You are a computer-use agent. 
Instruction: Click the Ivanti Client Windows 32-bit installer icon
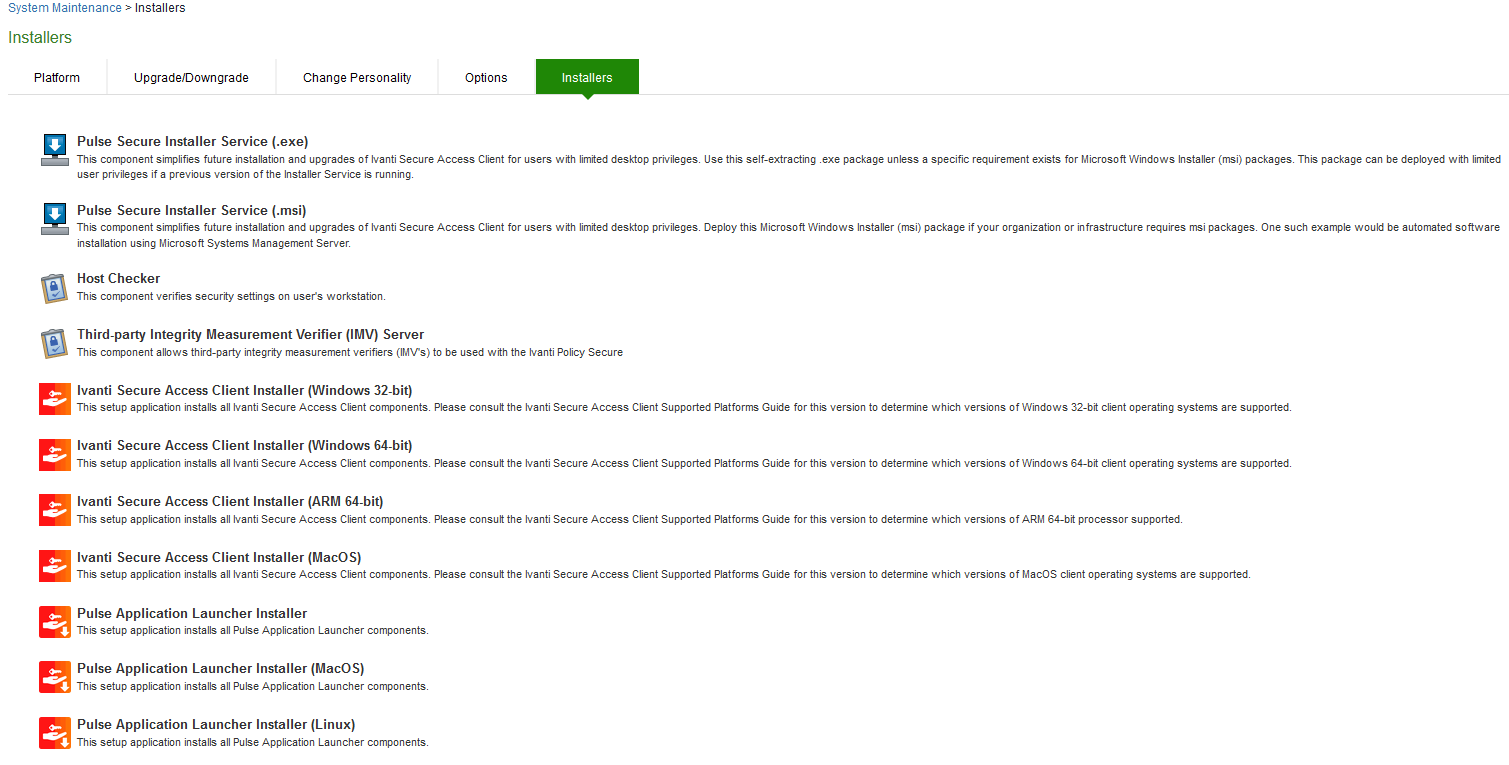[x=54, y=399]
